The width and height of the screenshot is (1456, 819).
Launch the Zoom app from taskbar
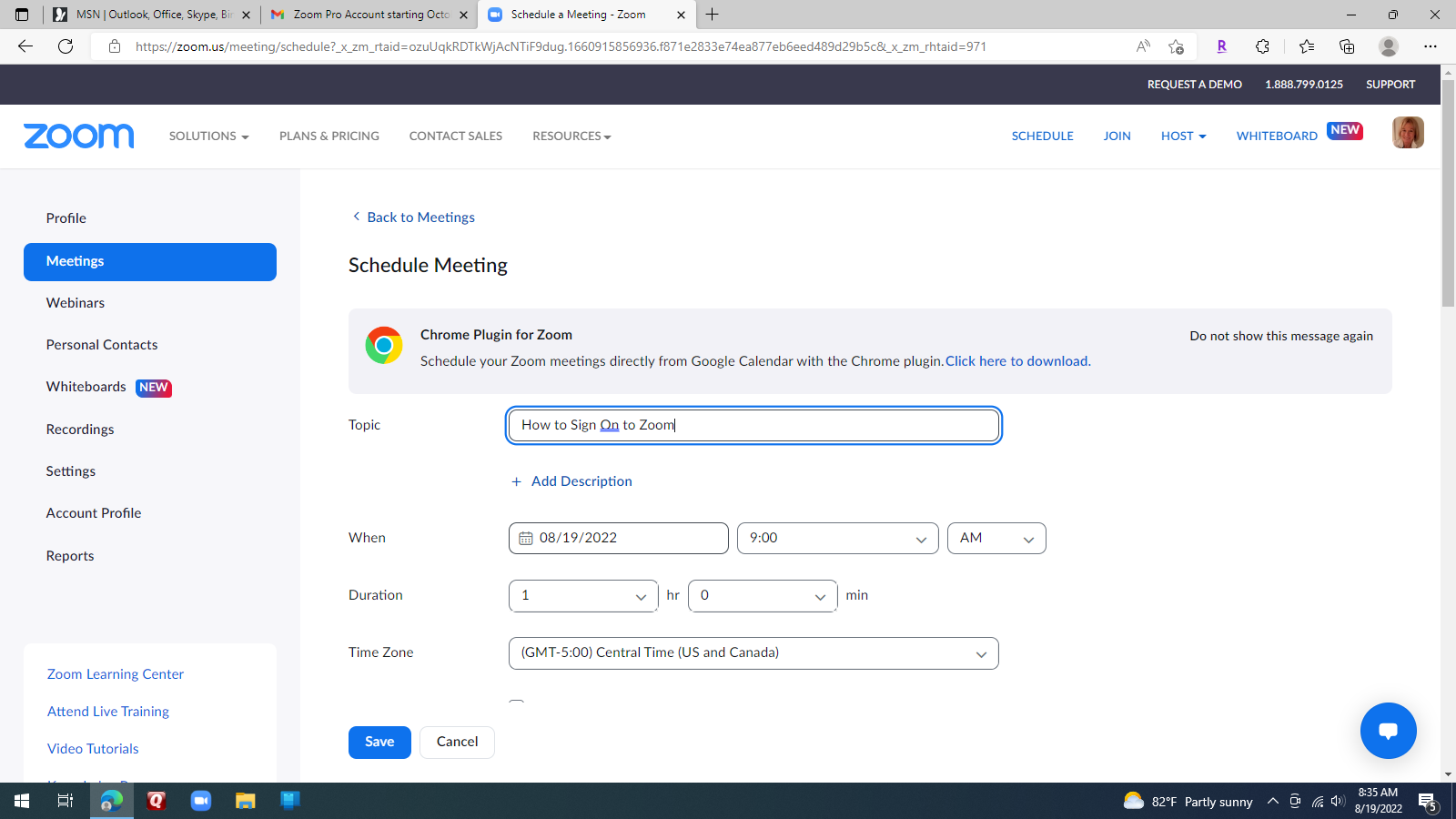point(201,801)
